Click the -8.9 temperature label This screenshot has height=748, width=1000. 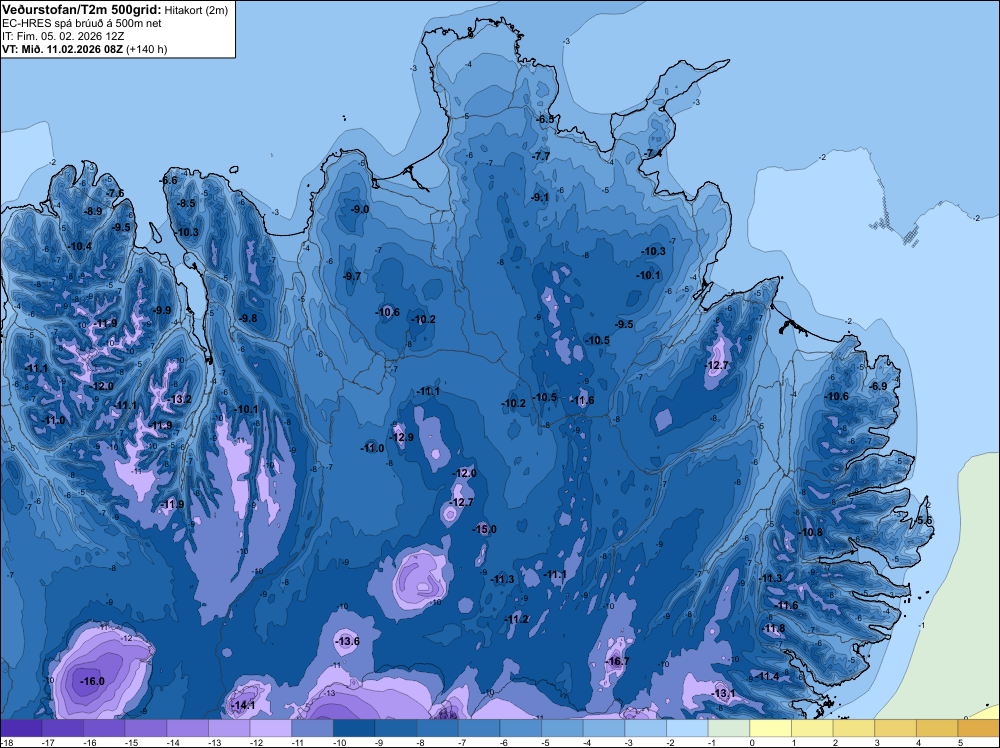[93, 211]
